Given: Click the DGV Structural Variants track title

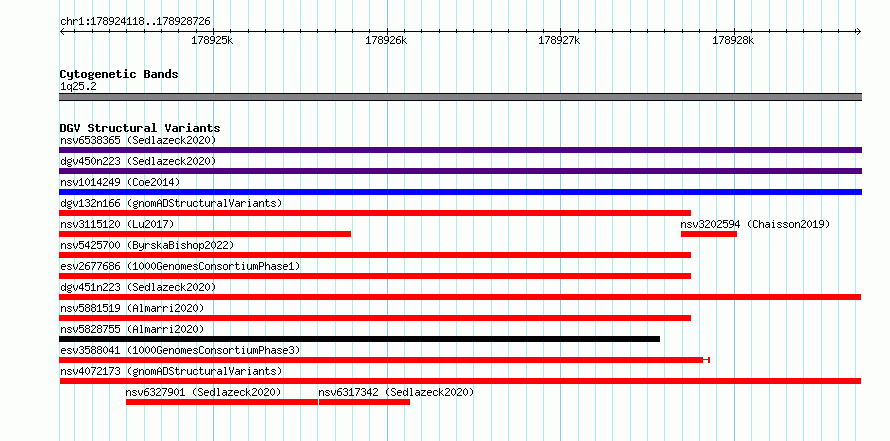Looking at the screenshot, I should [140, 128].
